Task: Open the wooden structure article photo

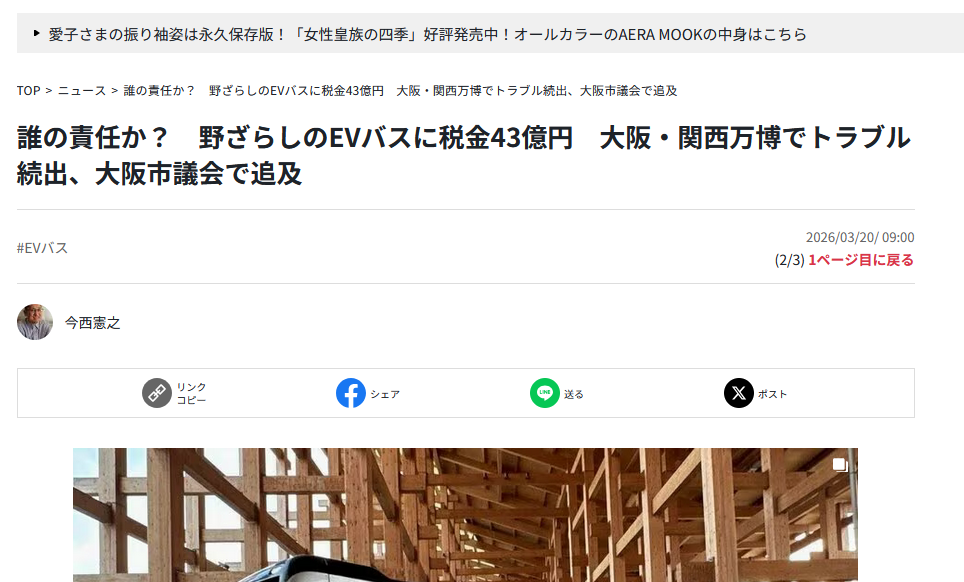Action: coord(465,515)
